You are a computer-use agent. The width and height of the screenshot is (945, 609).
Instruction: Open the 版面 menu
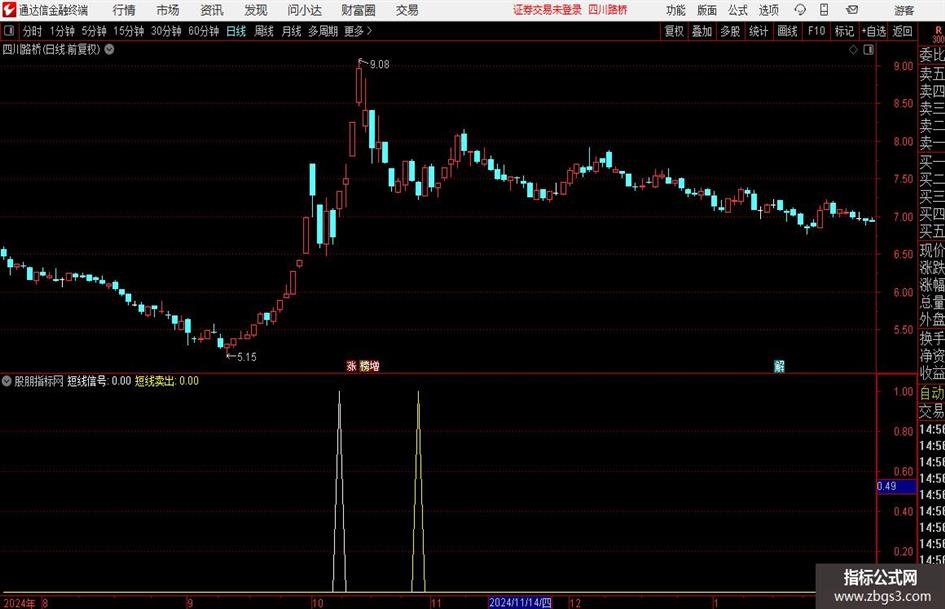707,10
